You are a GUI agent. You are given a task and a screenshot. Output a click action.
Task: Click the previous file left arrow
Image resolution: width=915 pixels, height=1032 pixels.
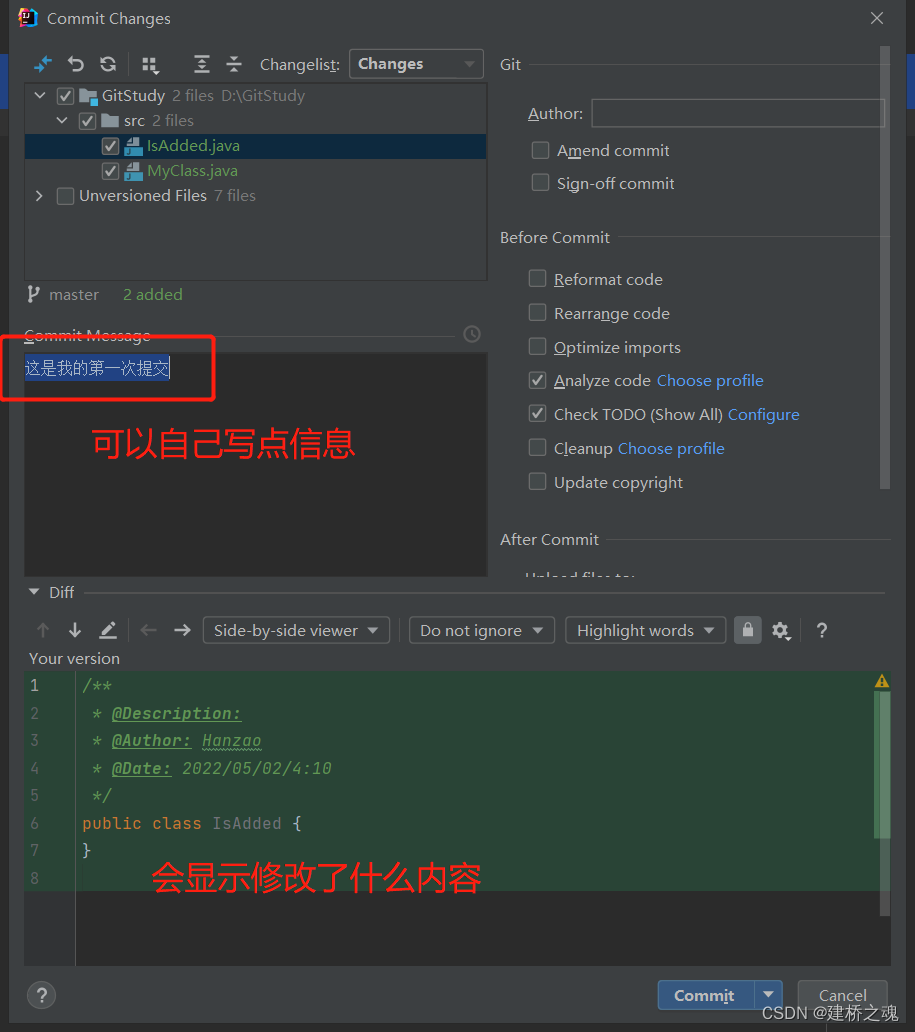pyautogui.click(x=149, y=631)
